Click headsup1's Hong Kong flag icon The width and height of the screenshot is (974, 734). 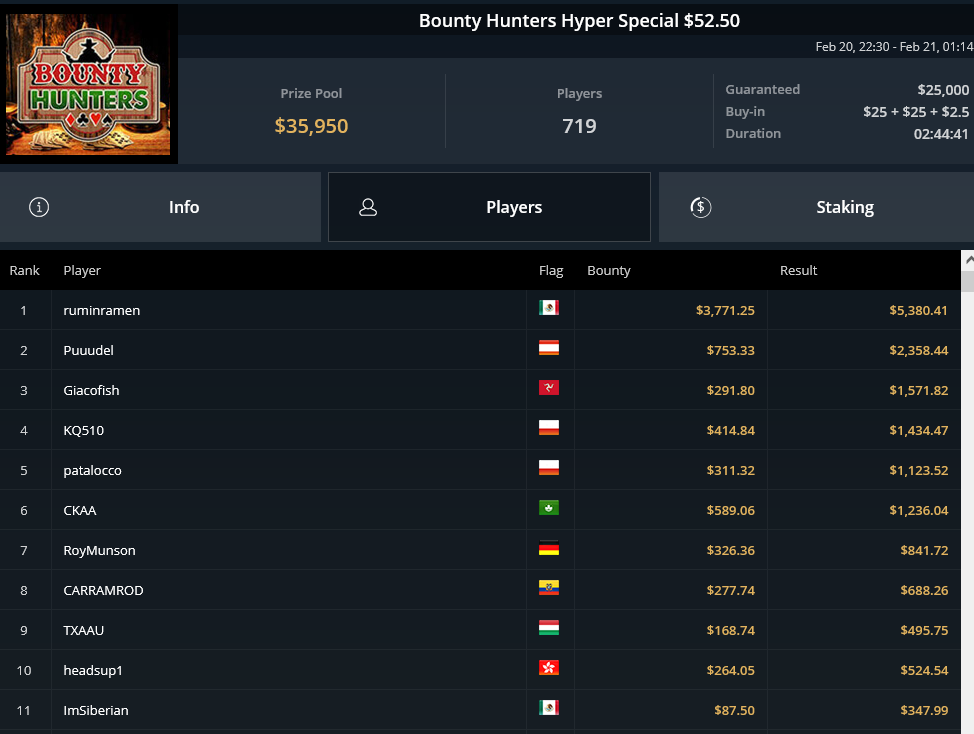click(548, 668)
